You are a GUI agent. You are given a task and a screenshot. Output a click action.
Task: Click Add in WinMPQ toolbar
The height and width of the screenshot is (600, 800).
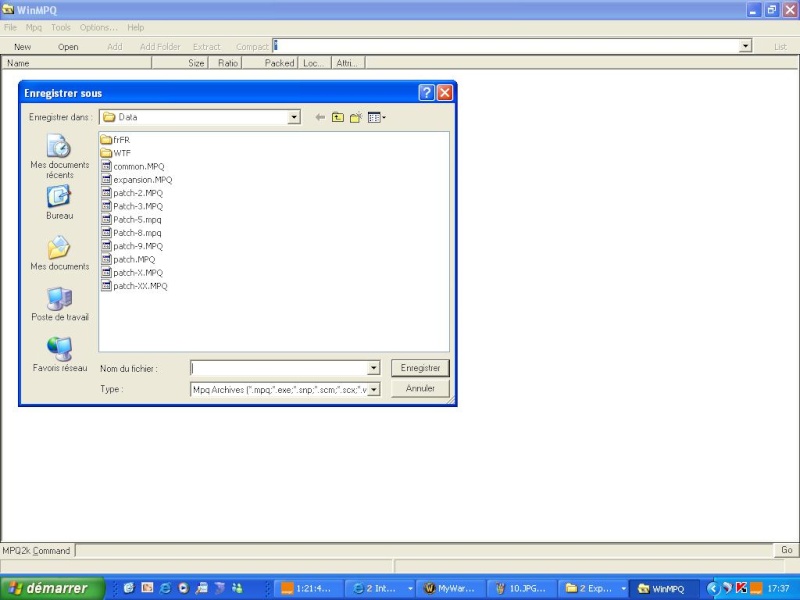(115, 47)
